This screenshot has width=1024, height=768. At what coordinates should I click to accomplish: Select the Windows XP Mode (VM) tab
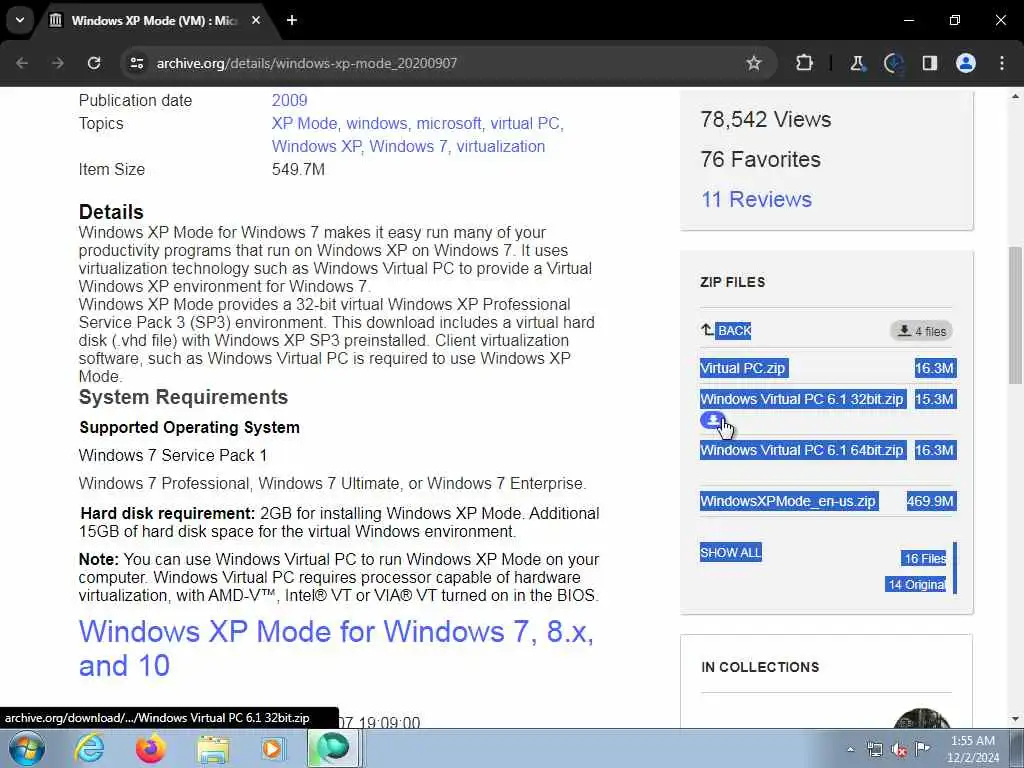[x=153, y=20]
